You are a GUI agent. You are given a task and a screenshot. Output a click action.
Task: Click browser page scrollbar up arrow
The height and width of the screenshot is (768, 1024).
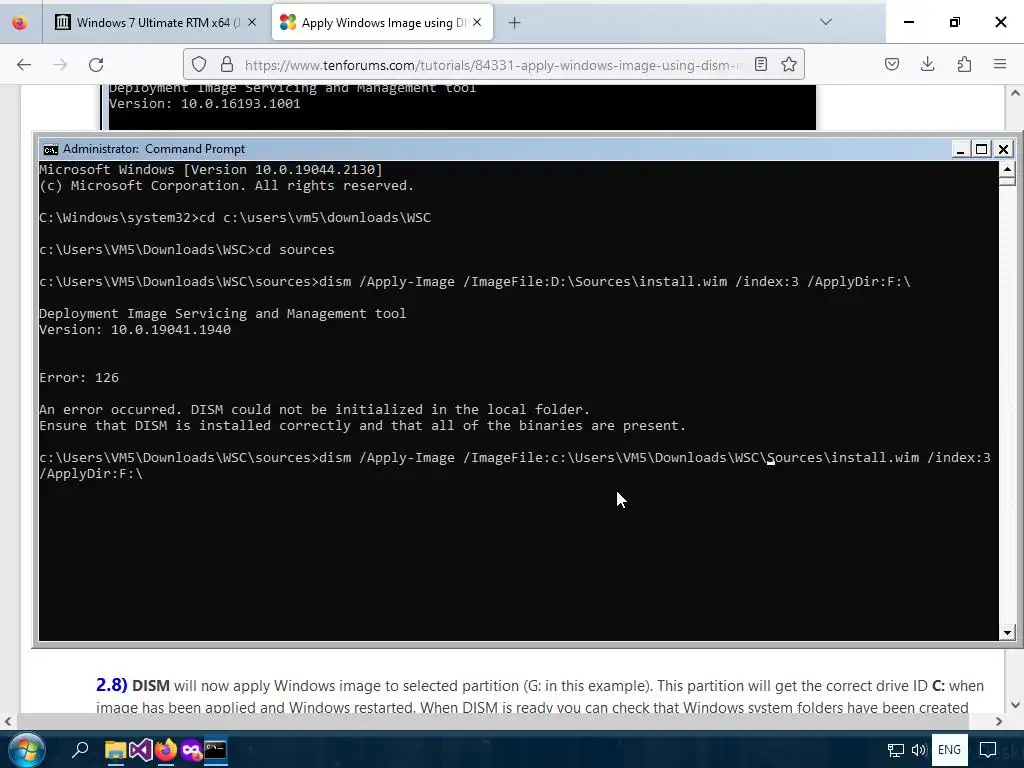click(x=1015, y=93)
